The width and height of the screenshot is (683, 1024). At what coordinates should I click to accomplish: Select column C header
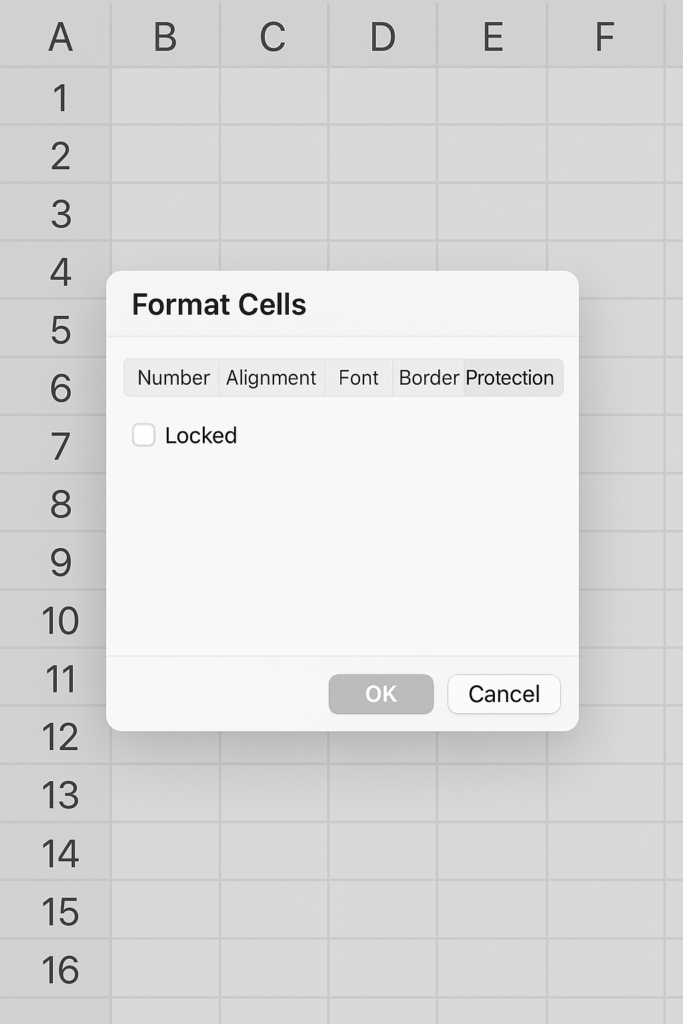[x=273, y=37]
